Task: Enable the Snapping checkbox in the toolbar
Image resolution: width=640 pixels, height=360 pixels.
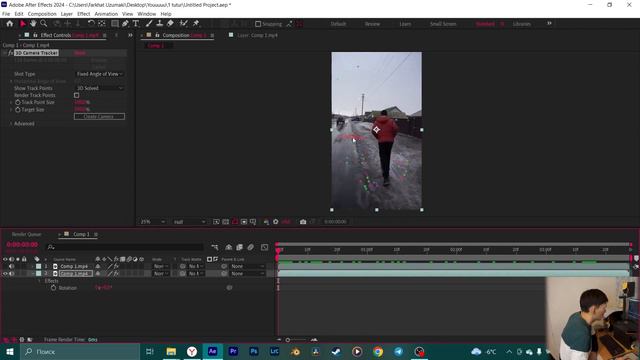Action: coord(258,24)
